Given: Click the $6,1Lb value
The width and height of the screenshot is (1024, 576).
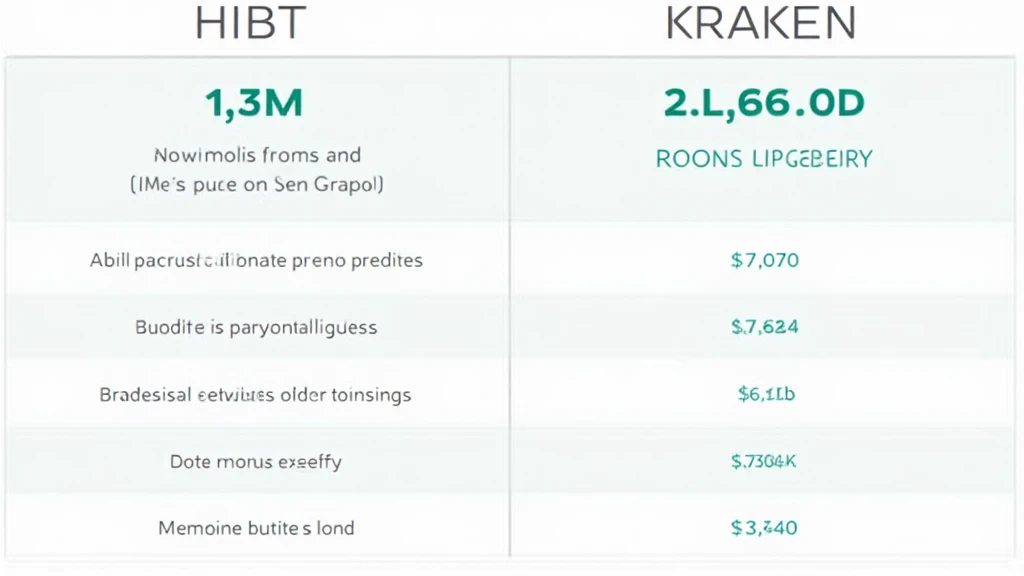Looking at the screenshot, I should (766, 394).
